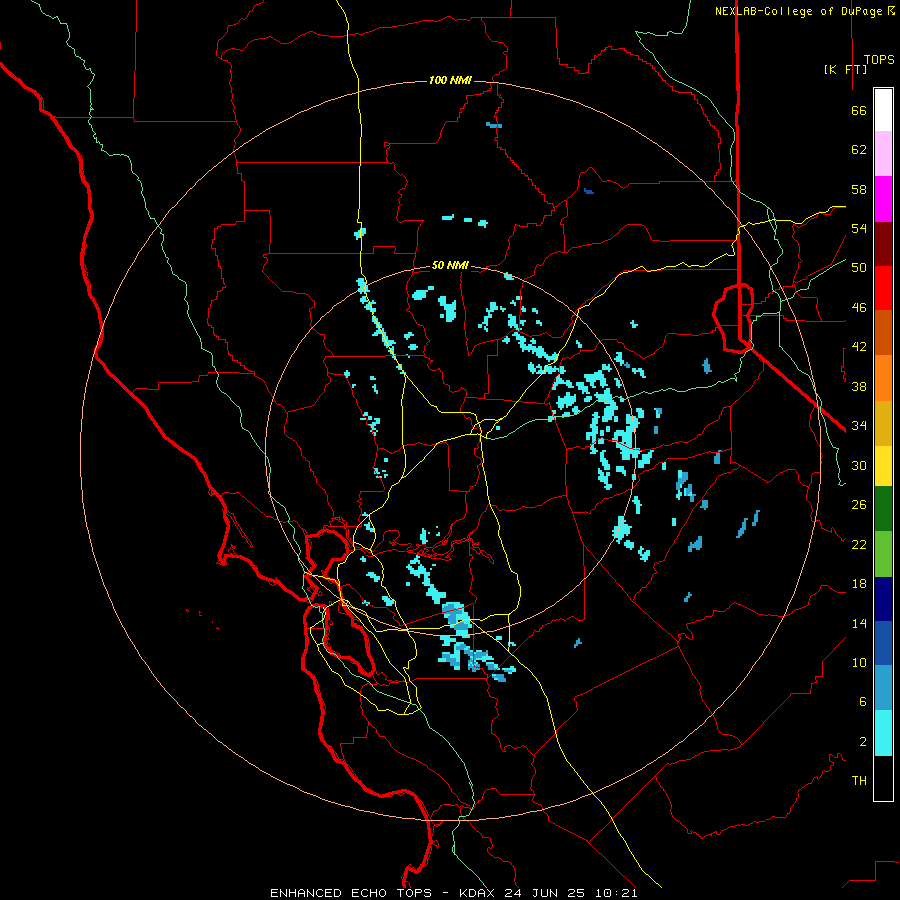Click the dark green 30 kft swatch
Screen dimensions: 900x900
click(x=883, y=509)
